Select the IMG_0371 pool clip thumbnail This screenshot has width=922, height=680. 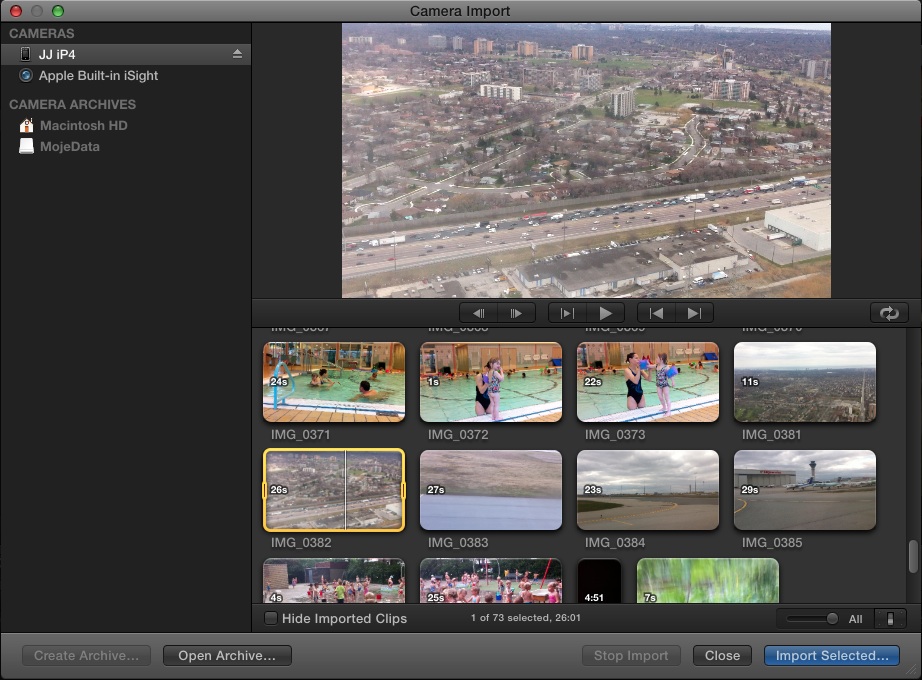pyautogui.click(x=334, y=382)
